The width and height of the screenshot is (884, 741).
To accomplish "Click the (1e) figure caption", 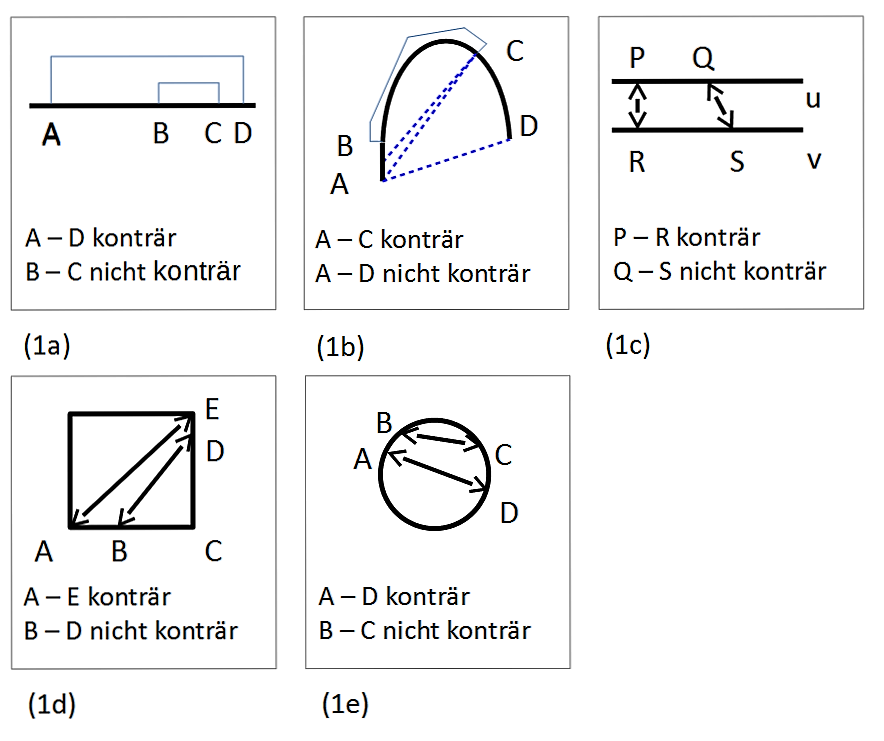I will pos(345,704).
